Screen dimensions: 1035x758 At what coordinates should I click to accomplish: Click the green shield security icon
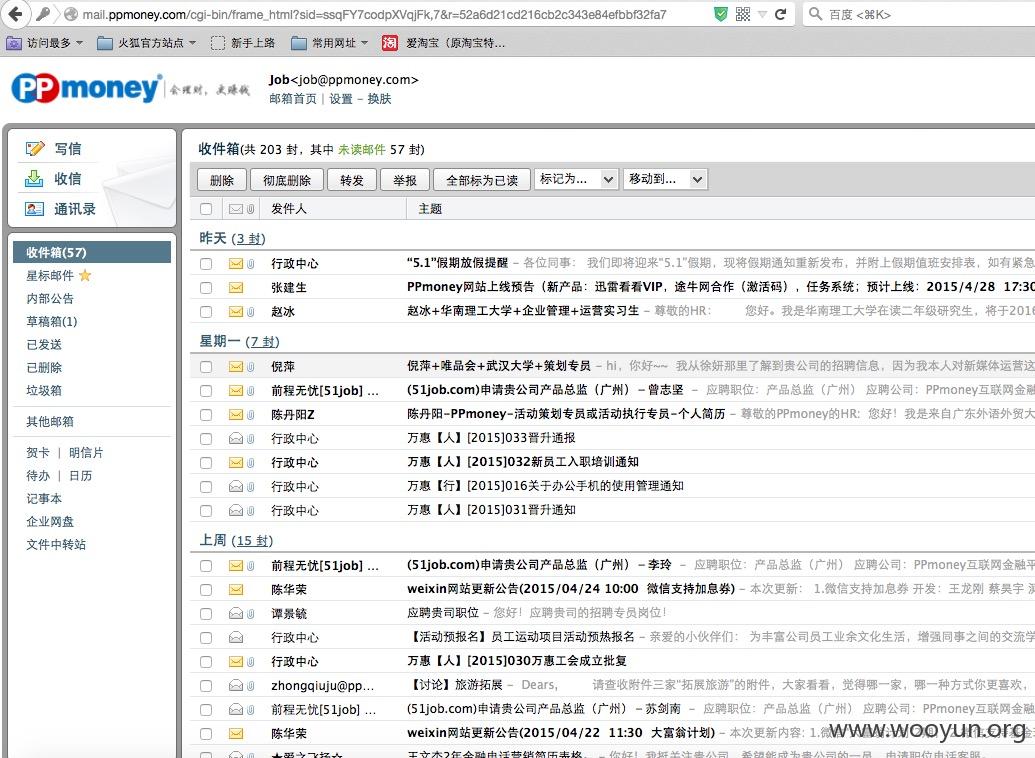click(x=721, y=14)
